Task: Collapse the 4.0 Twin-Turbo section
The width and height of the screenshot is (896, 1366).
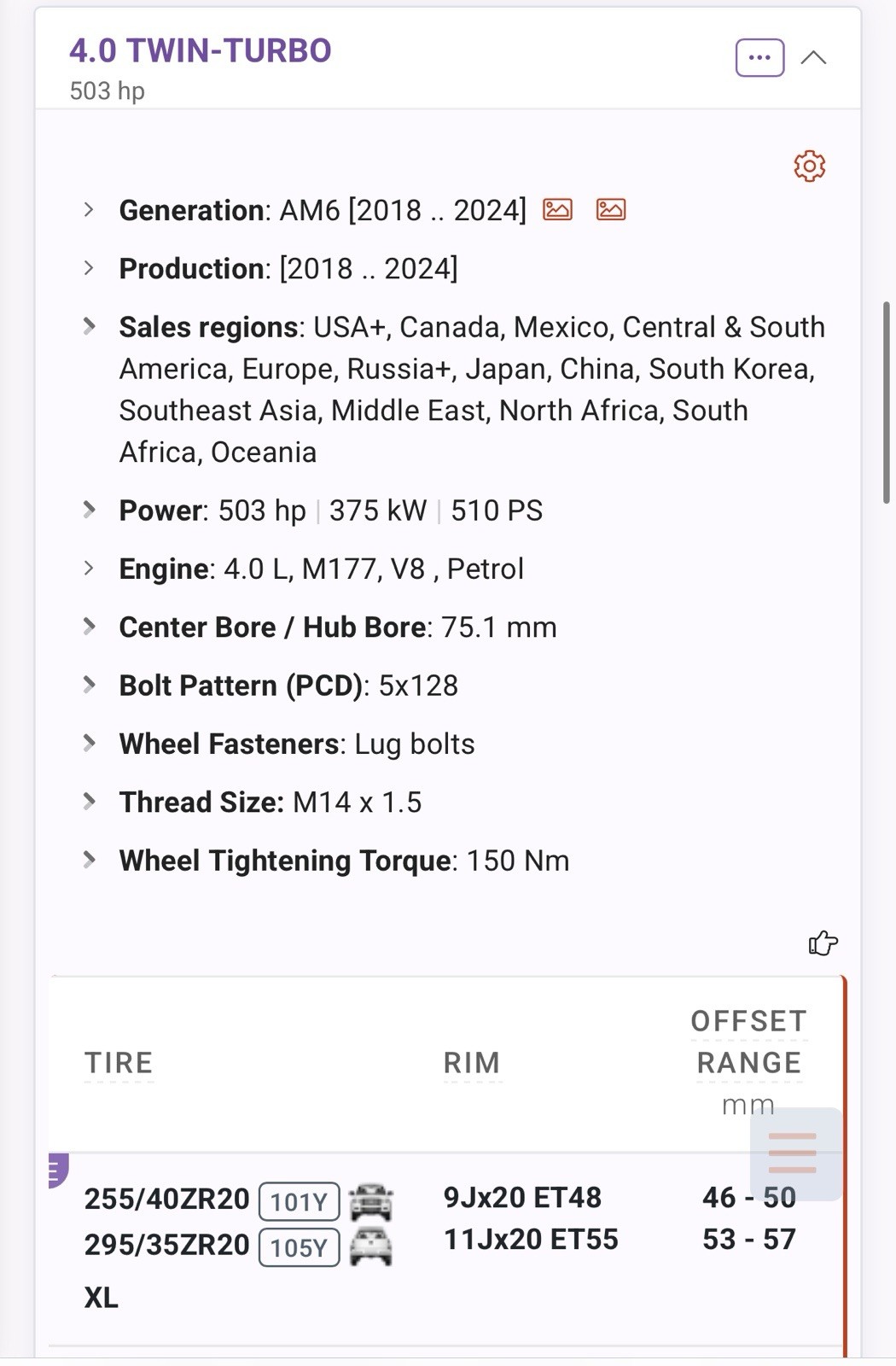Action: [x=813, y=58]
